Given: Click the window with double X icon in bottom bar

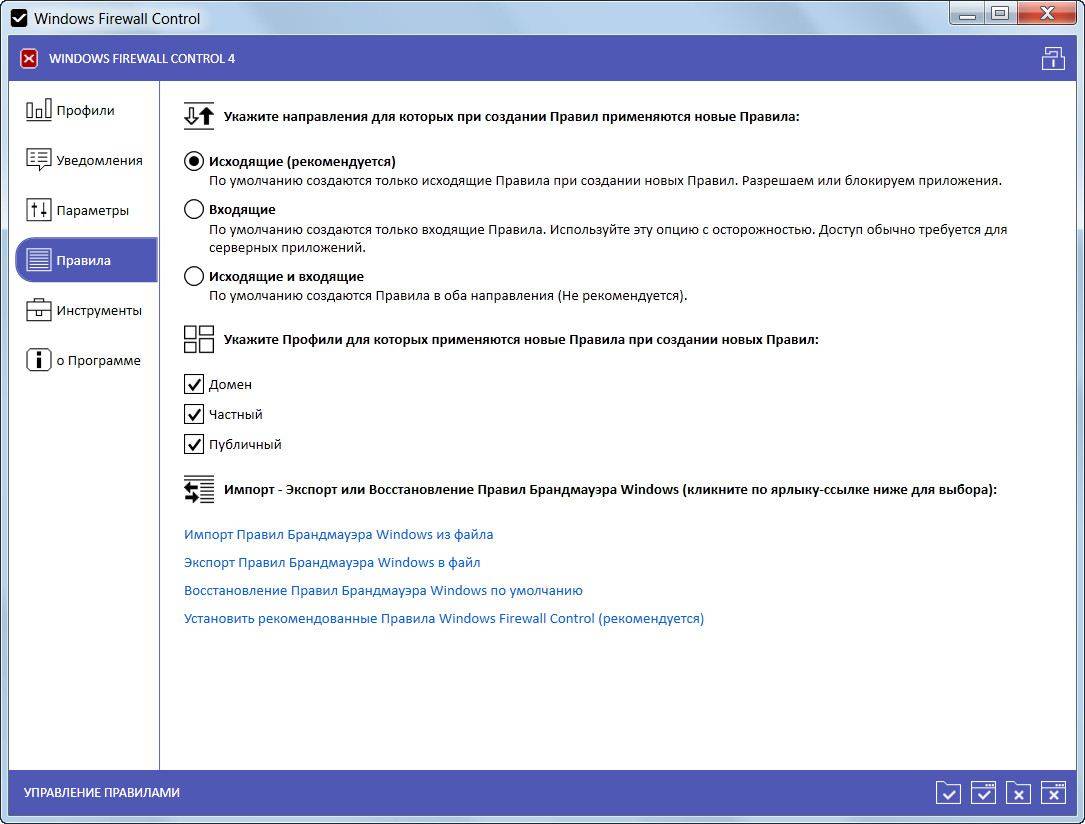Looking at the screenshot, I should (1054, 793).
